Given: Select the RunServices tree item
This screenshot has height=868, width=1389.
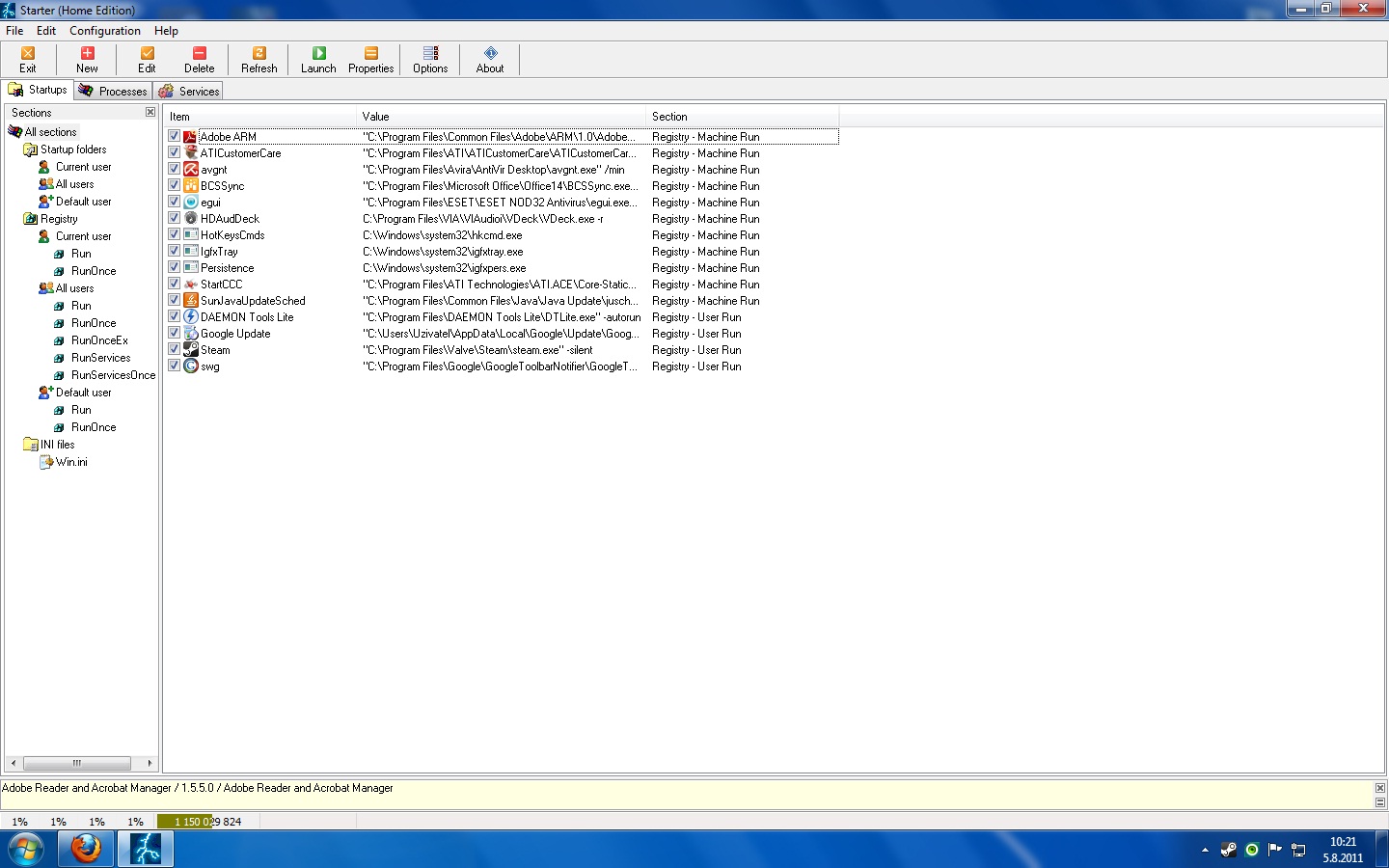Looking at the screenshot, I should pos(100,358).
